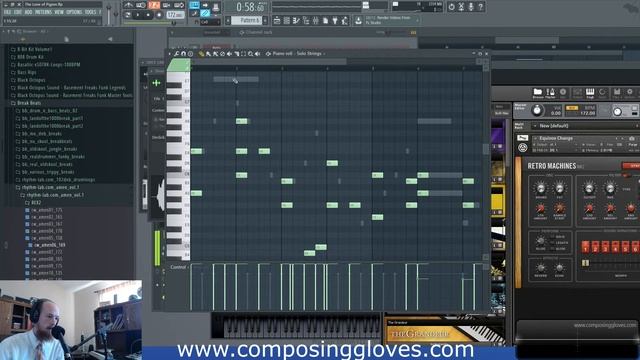
Task: Open the TOOLS menu
Action: (90, 12)
